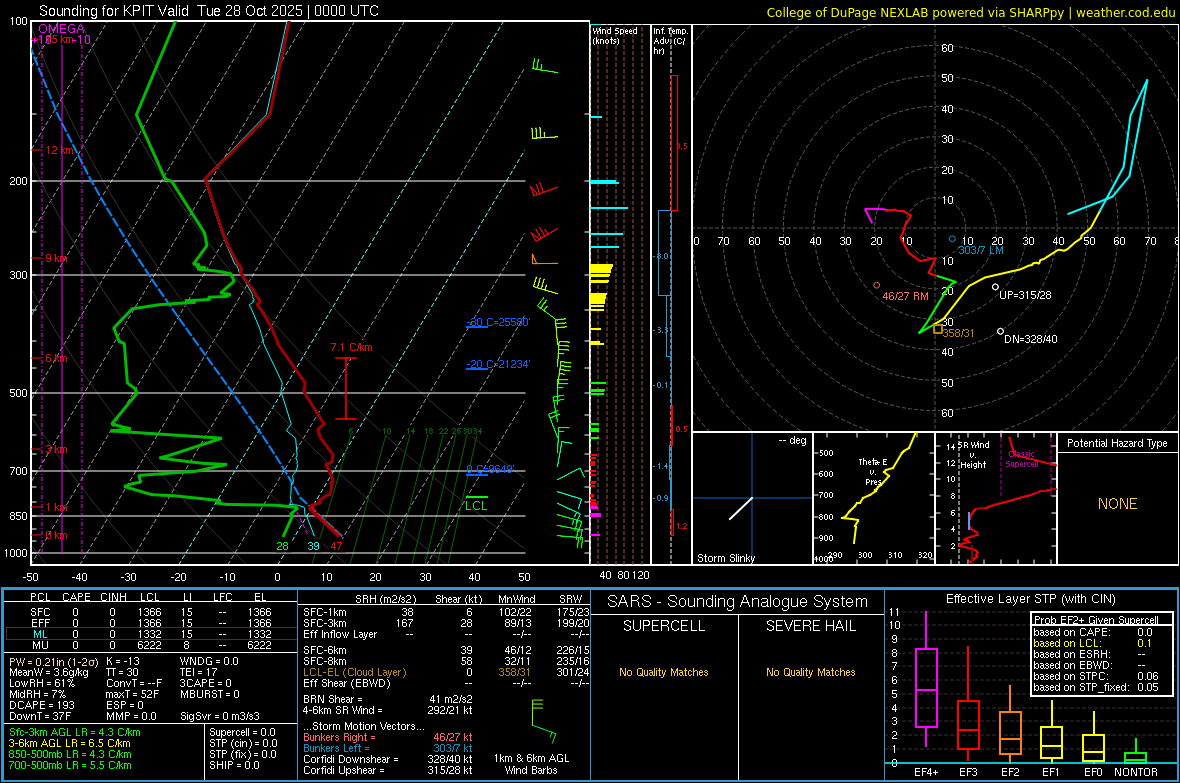1180x783 pixels.
Task: Select the 'Storm Slinky' panel label
Action: 725,558
